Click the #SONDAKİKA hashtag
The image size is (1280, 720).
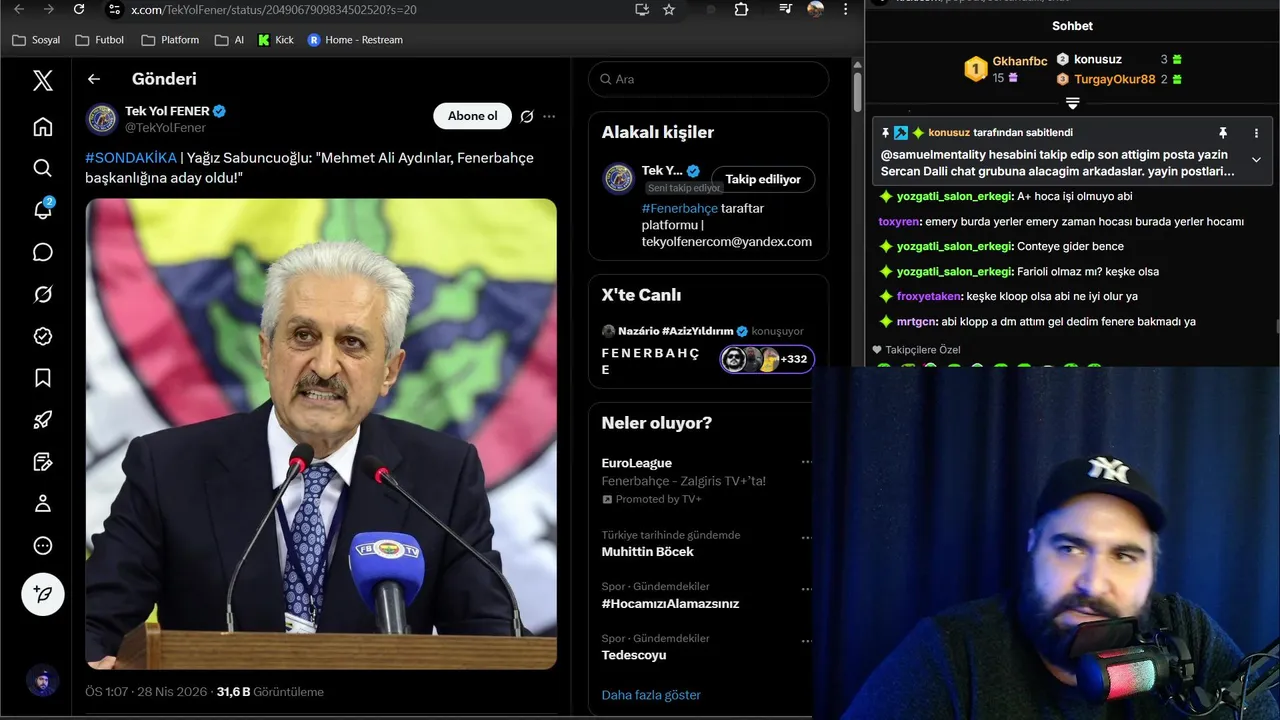point(131,158)
